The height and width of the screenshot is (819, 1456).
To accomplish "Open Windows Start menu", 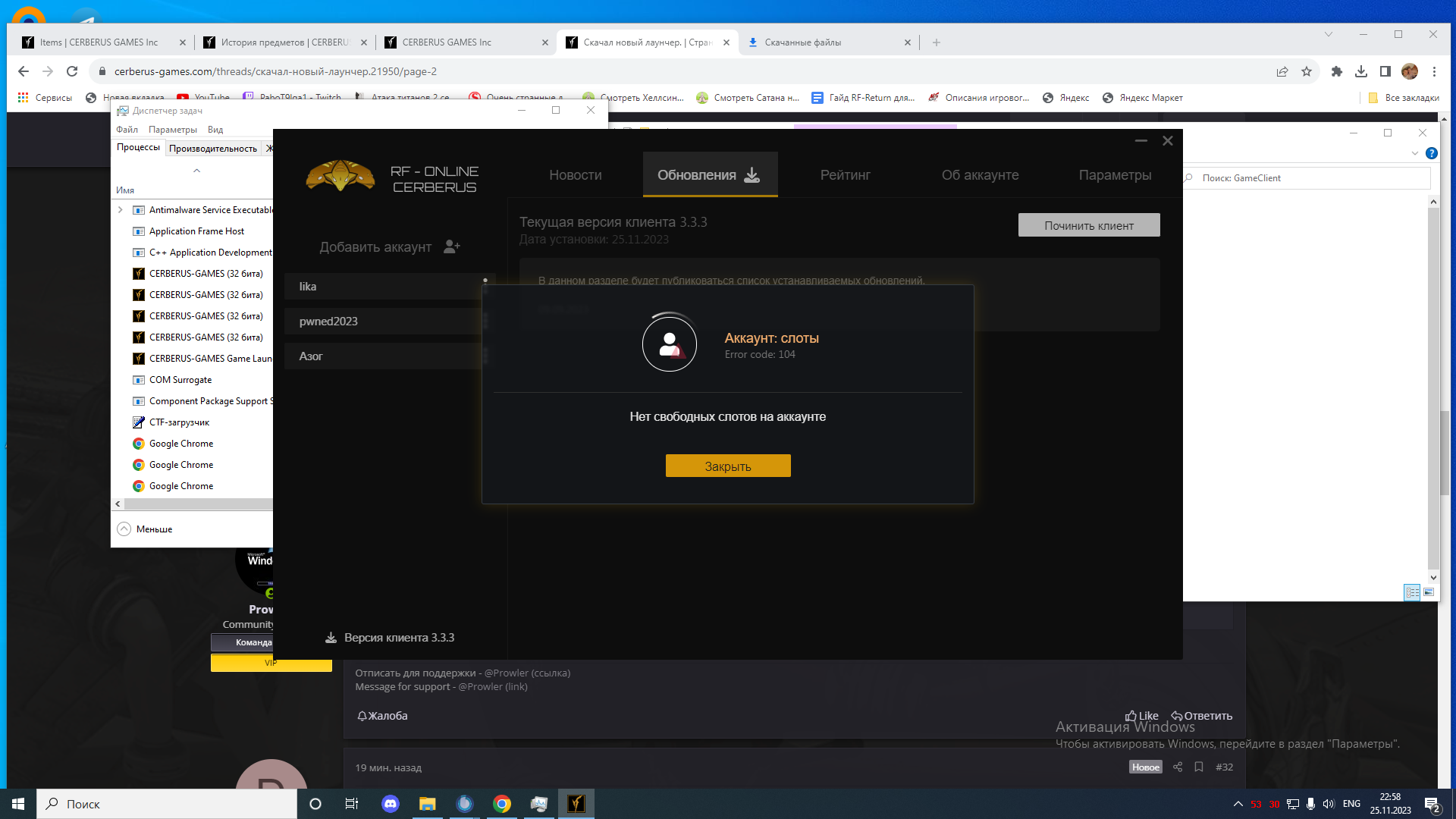I will [18, 804].
